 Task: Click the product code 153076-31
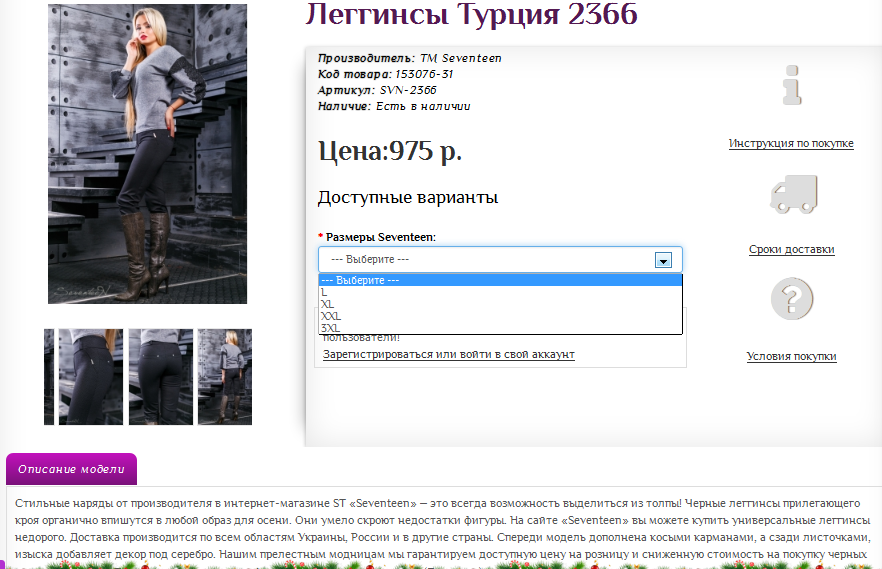[x=424, y=74]
